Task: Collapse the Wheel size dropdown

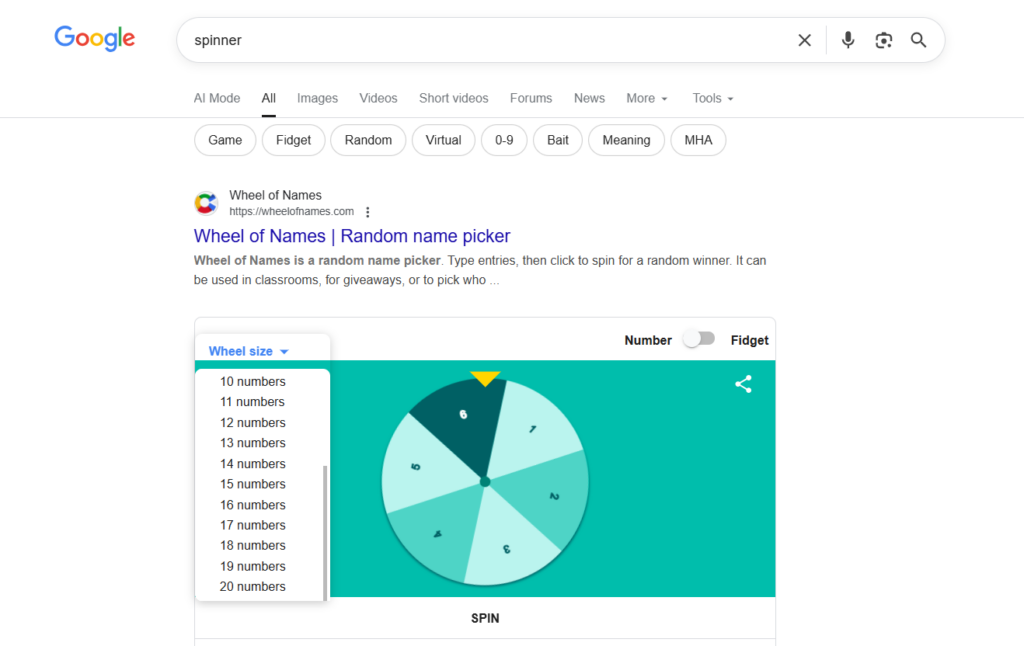Action: [248, 351]
